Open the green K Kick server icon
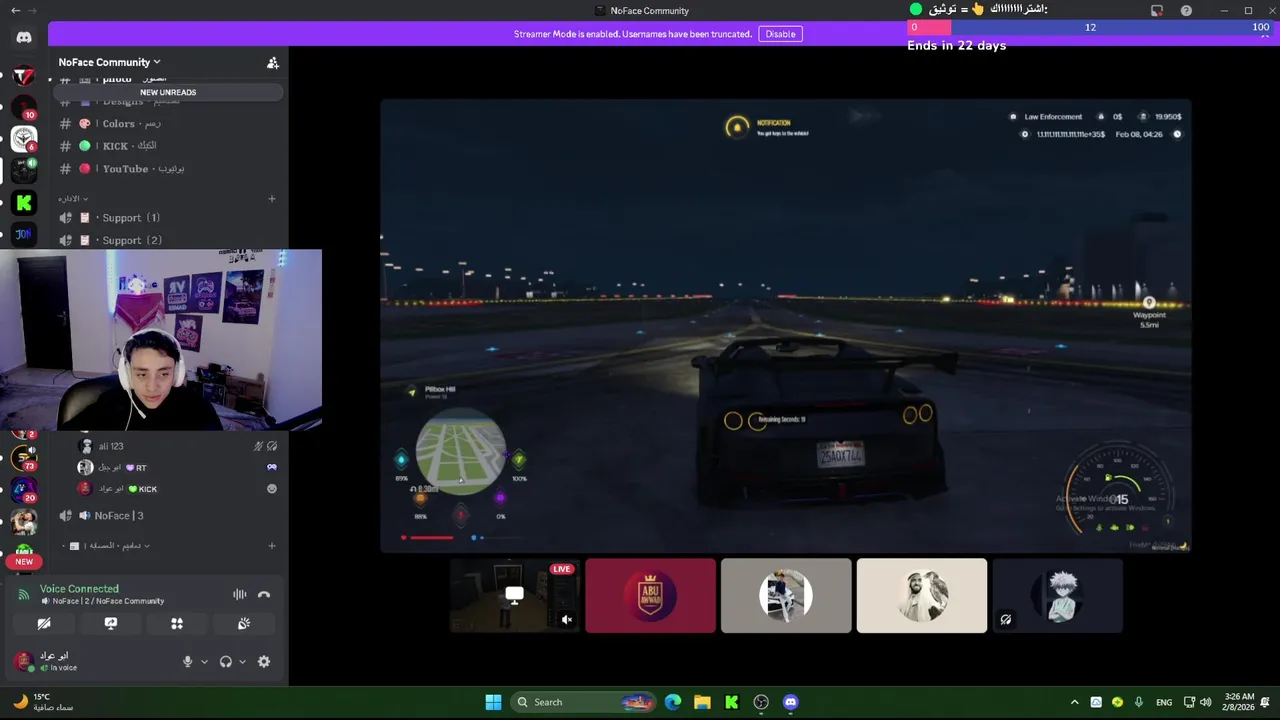The image size is (1280, 720). (24, 202)
